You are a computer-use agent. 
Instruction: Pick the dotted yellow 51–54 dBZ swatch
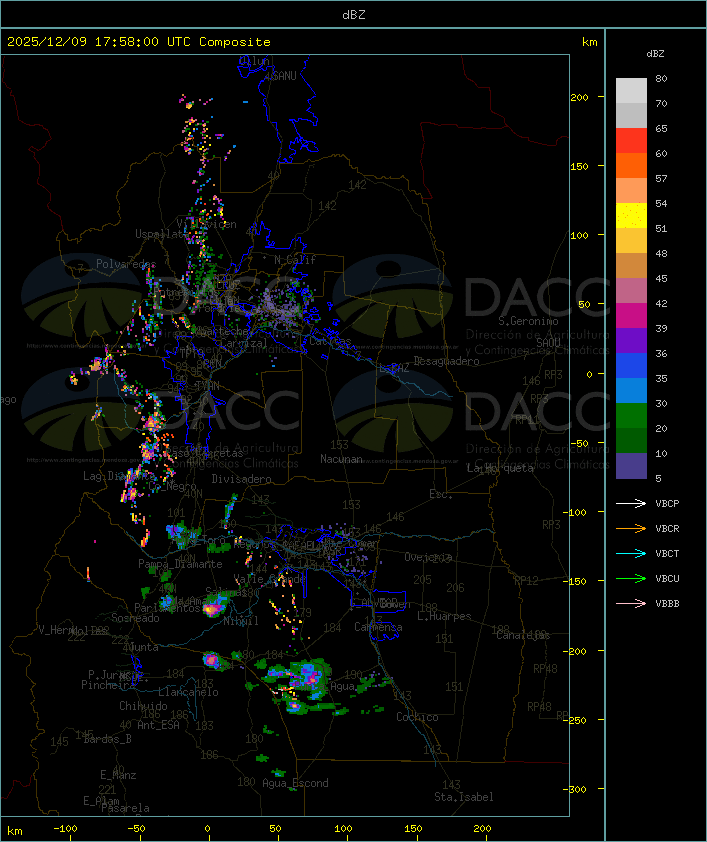[x=631, y=216]
